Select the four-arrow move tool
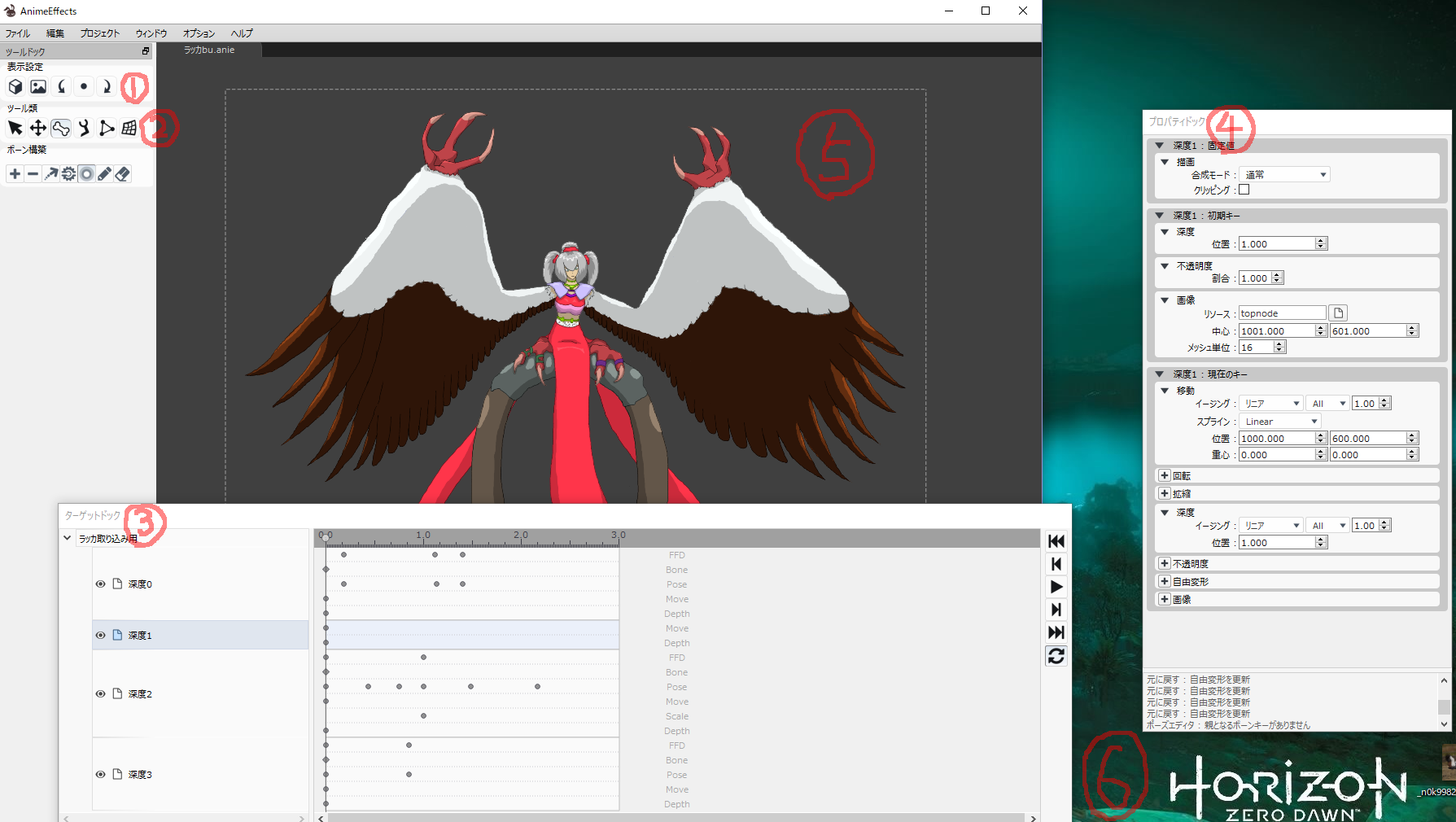The width and height of the screenshot is (1456, 822). pyautogui.click(x=38, y=128)
